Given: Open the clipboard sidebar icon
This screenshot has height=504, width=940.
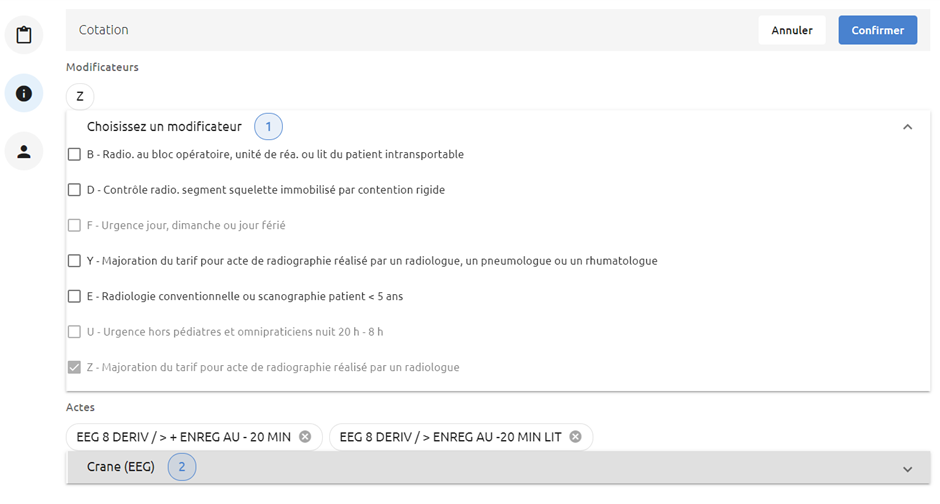Looking at the screenshot, I should 24,35.
